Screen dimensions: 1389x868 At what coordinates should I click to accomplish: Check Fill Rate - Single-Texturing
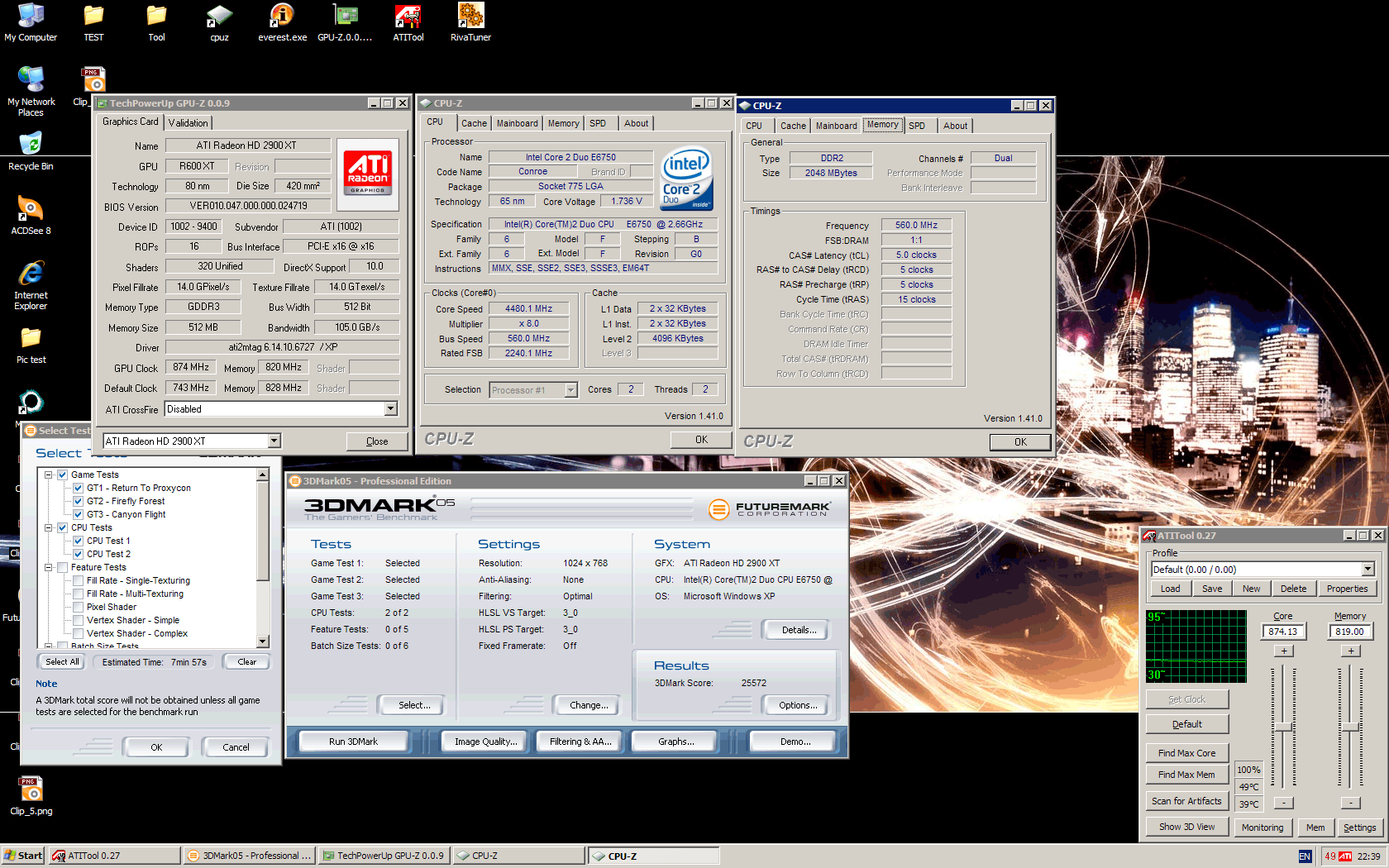[78, 580]
